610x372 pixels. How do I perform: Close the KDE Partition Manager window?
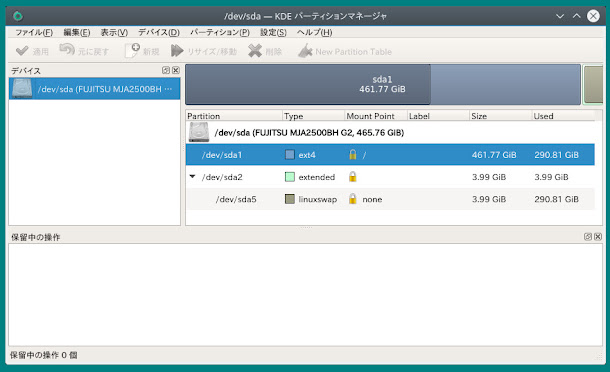pos(593,16)
